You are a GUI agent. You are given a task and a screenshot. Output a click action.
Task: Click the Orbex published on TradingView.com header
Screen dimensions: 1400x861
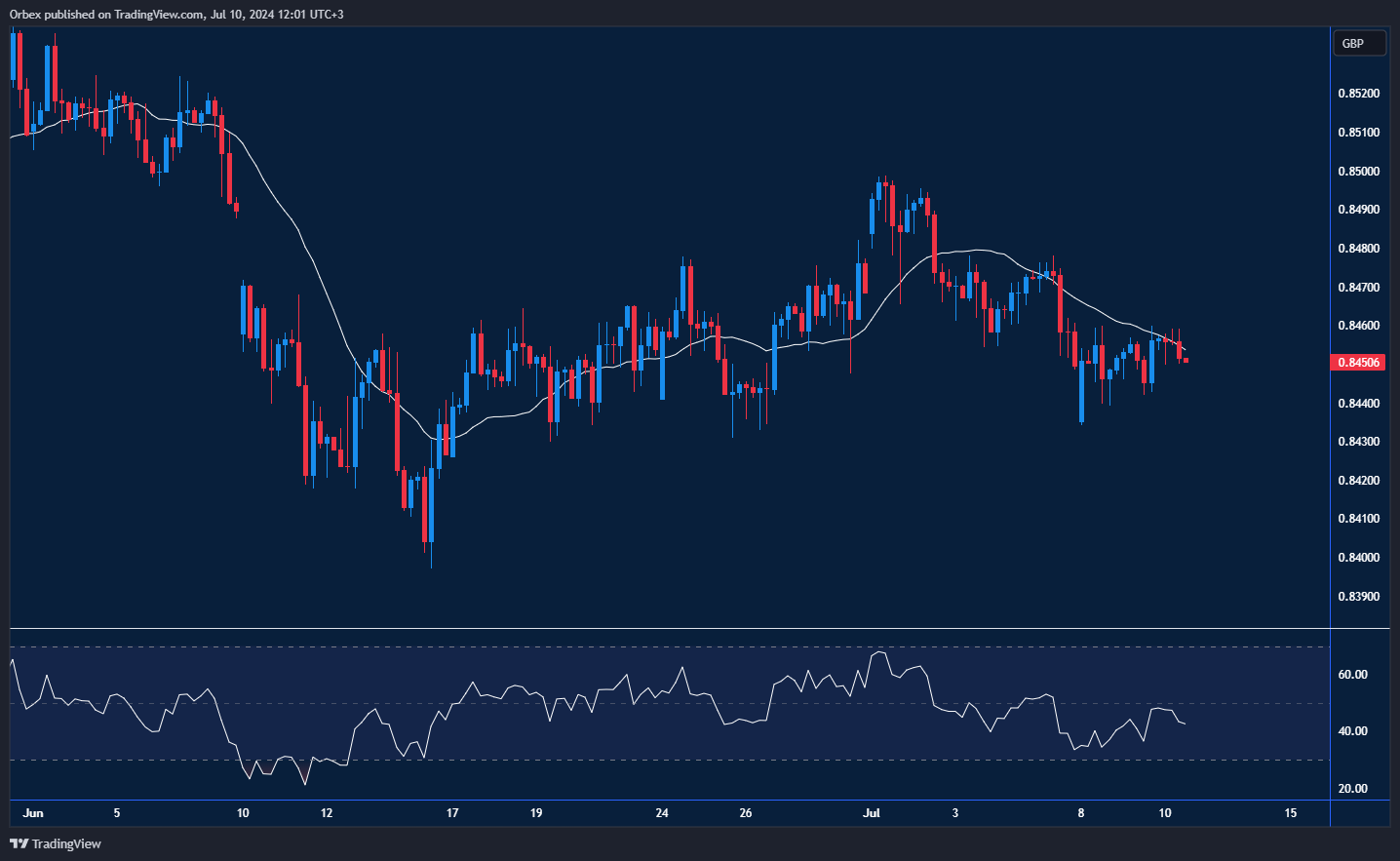tap(176, 15)
